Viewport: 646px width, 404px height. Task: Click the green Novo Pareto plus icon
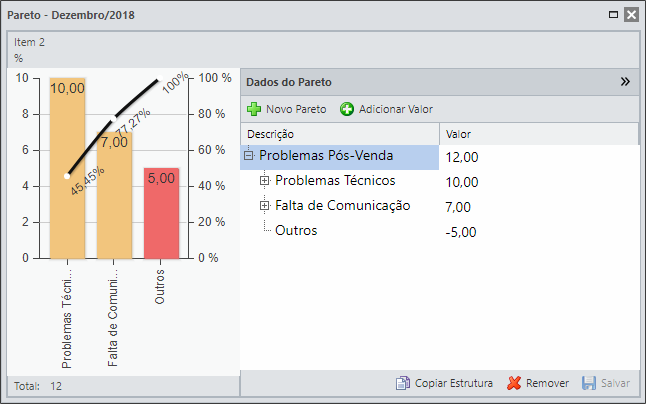[254, 109]
